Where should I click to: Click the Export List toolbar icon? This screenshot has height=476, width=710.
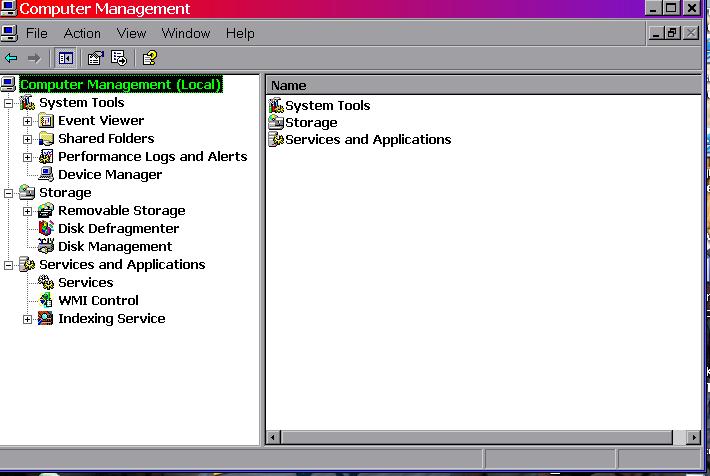pyautogui.click(x=119, y=58)
